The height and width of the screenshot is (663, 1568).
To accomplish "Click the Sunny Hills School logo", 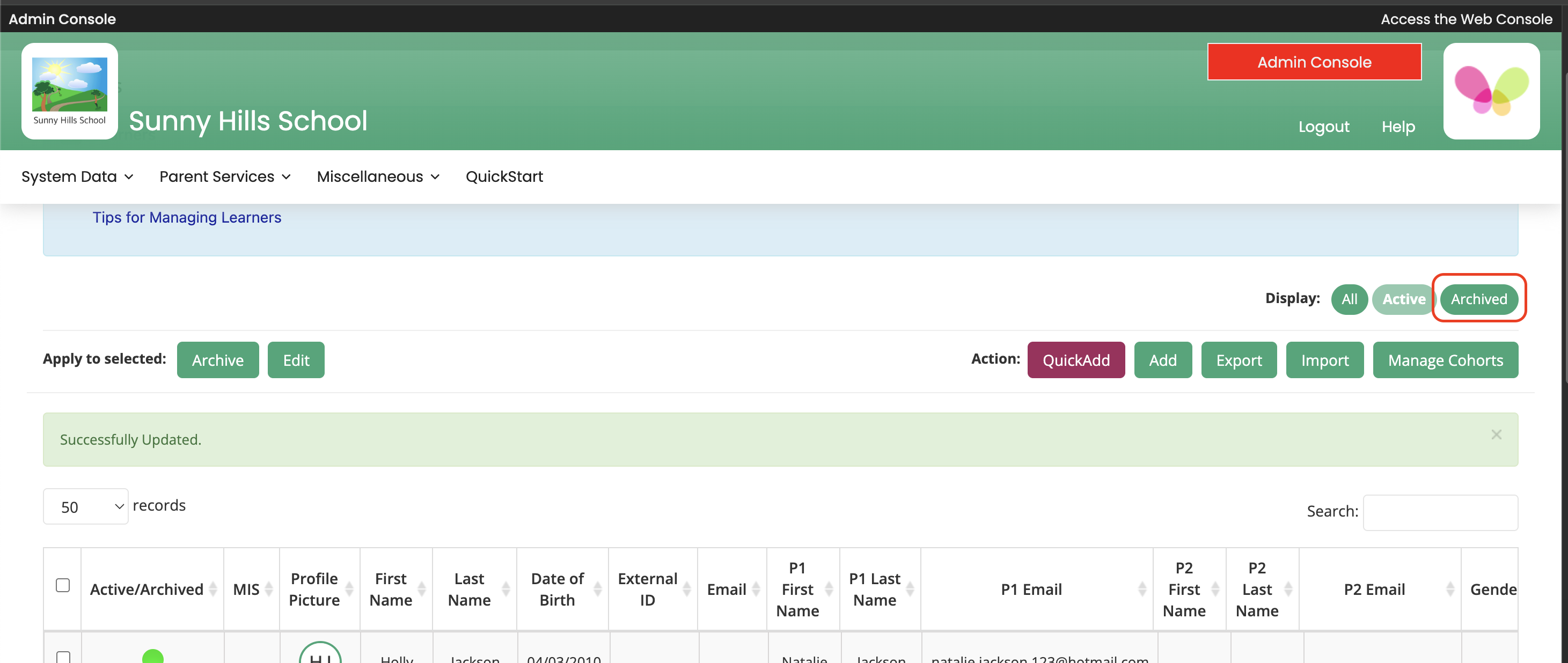I will point(69,91).
